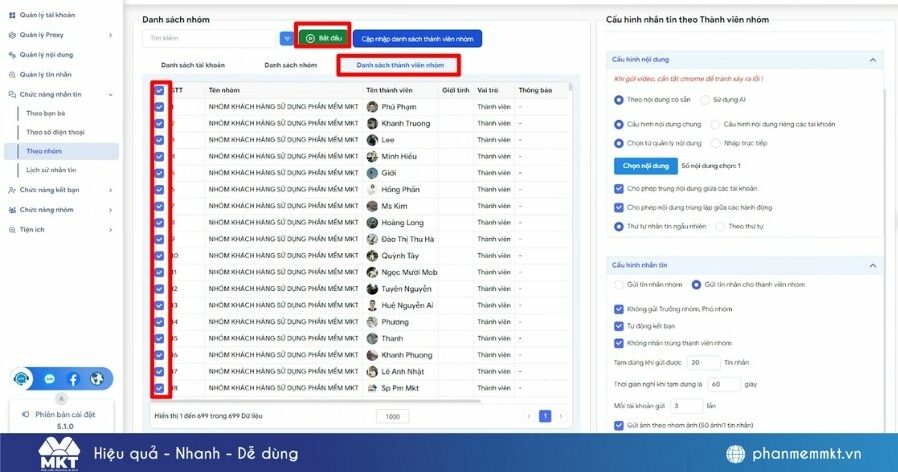The image size is (898, 472).
Task: Toggle the select-all checkbox in table header
Action: pyautogui.click(x=159, y=91)
